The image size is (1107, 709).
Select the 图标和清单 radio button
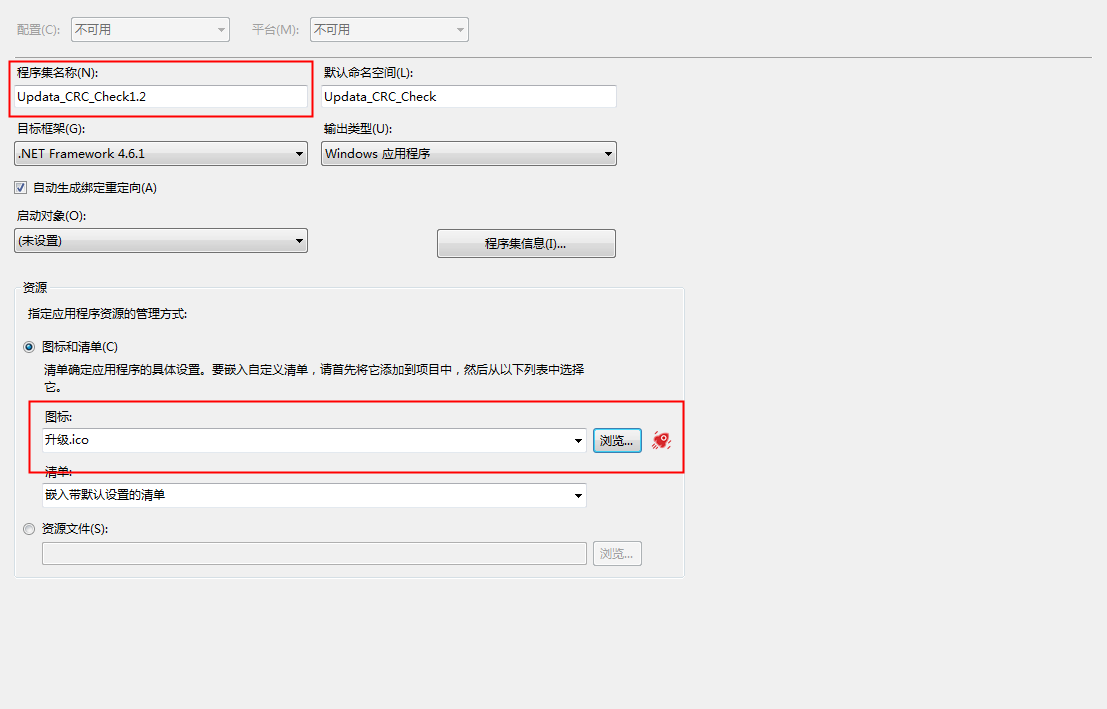tap(29, 346)
